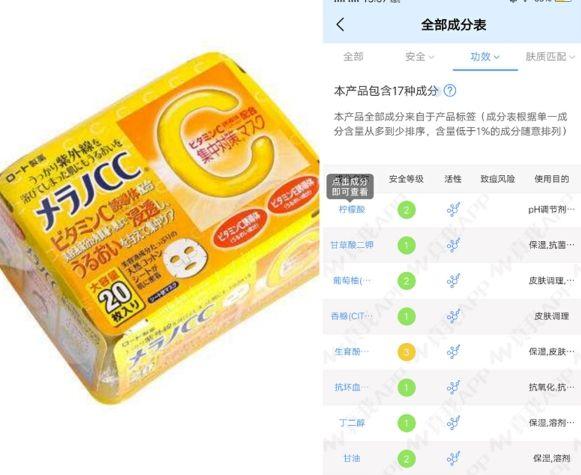
Task: Select safety level badge 3 for 生育酚
Action: 406,352
